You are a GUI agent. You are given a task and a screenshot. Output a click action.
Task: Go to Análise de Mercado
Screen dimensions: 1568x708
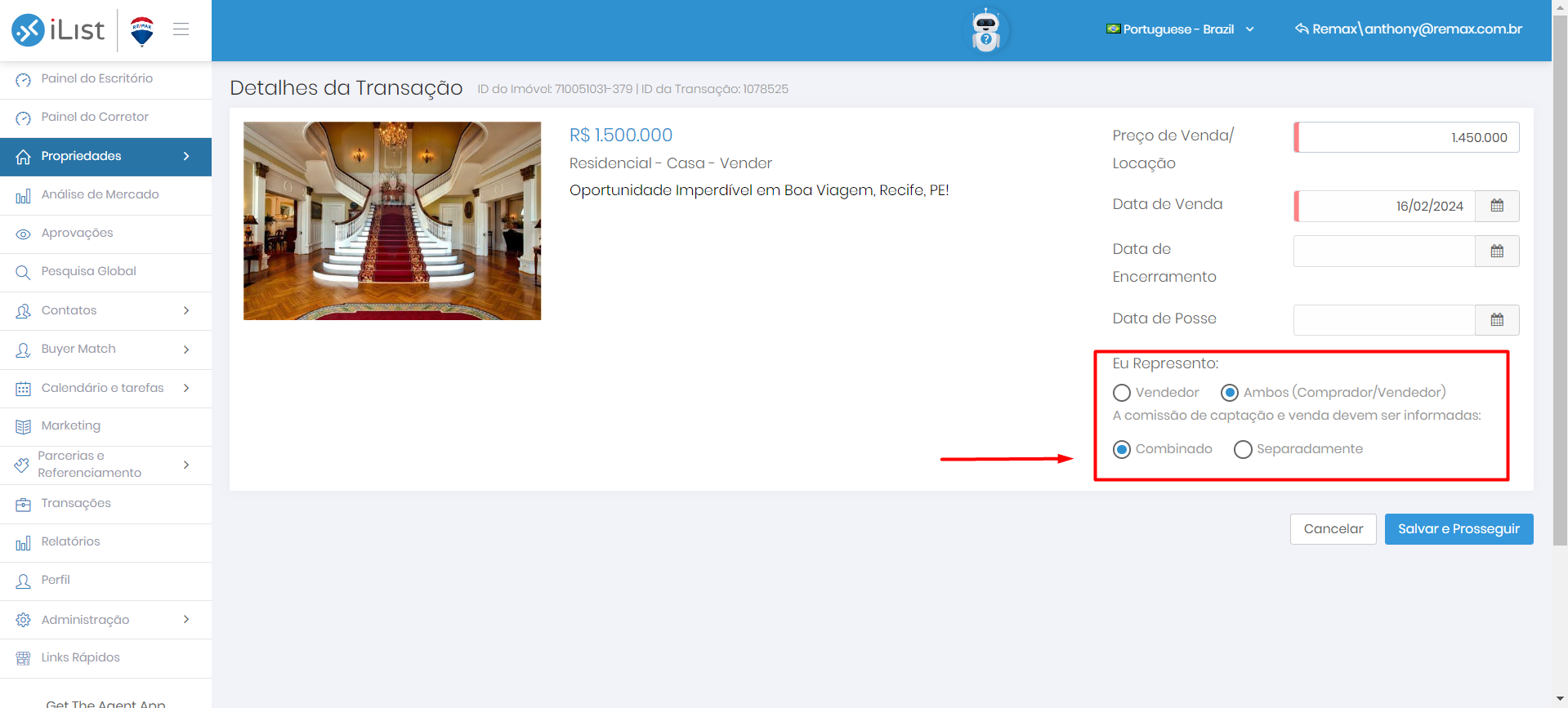coord(106,195)
